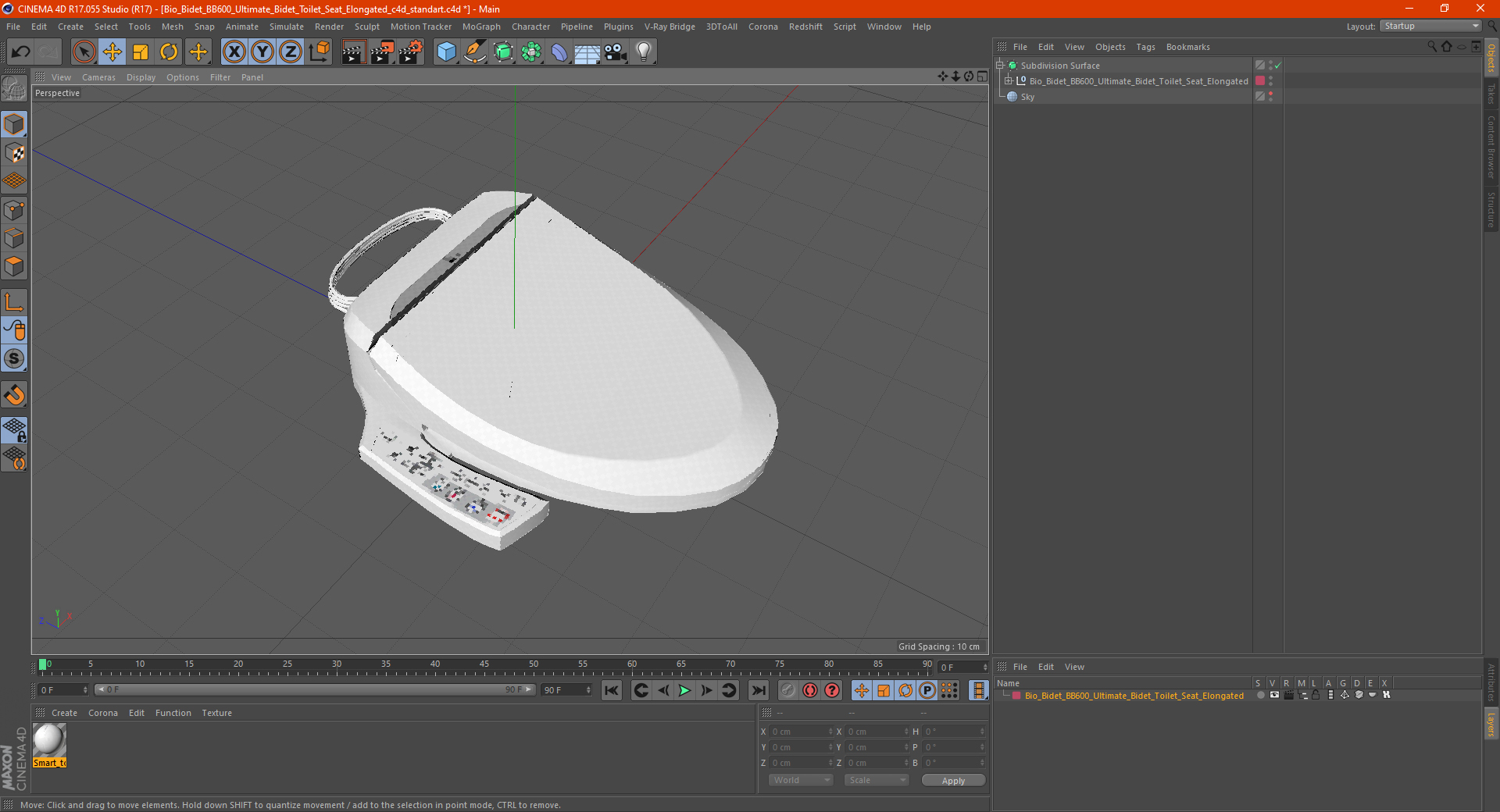The width and height of the screenshot is (1500, 812).
Task: Toggle record active objects button
Action: [x=788, y=690]
